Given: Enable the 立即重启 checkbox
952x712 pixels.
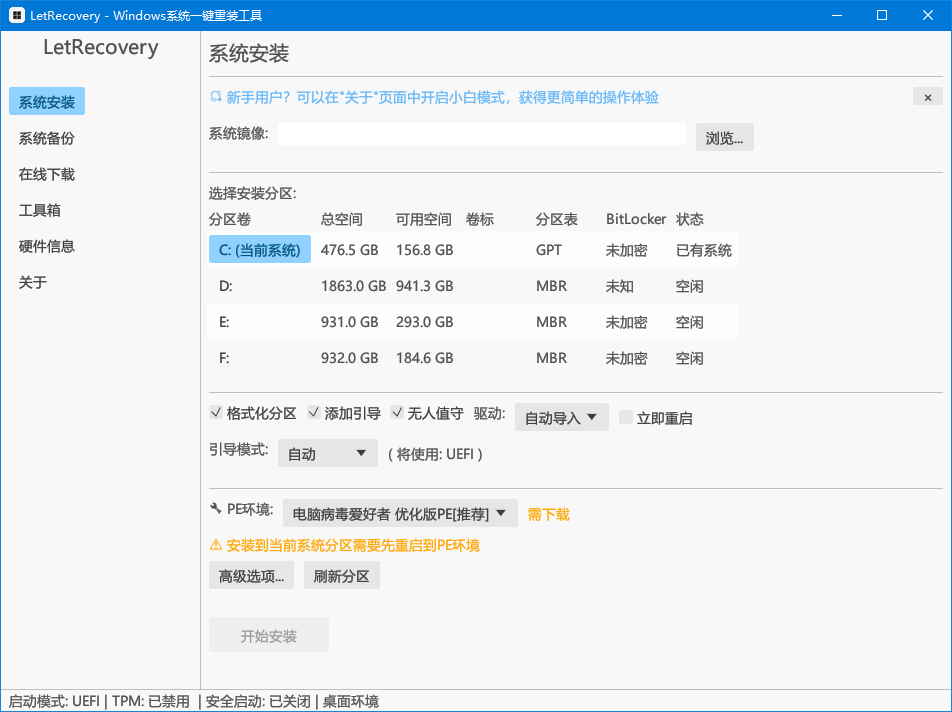Looking at the screenshot, I should [626, 417].
